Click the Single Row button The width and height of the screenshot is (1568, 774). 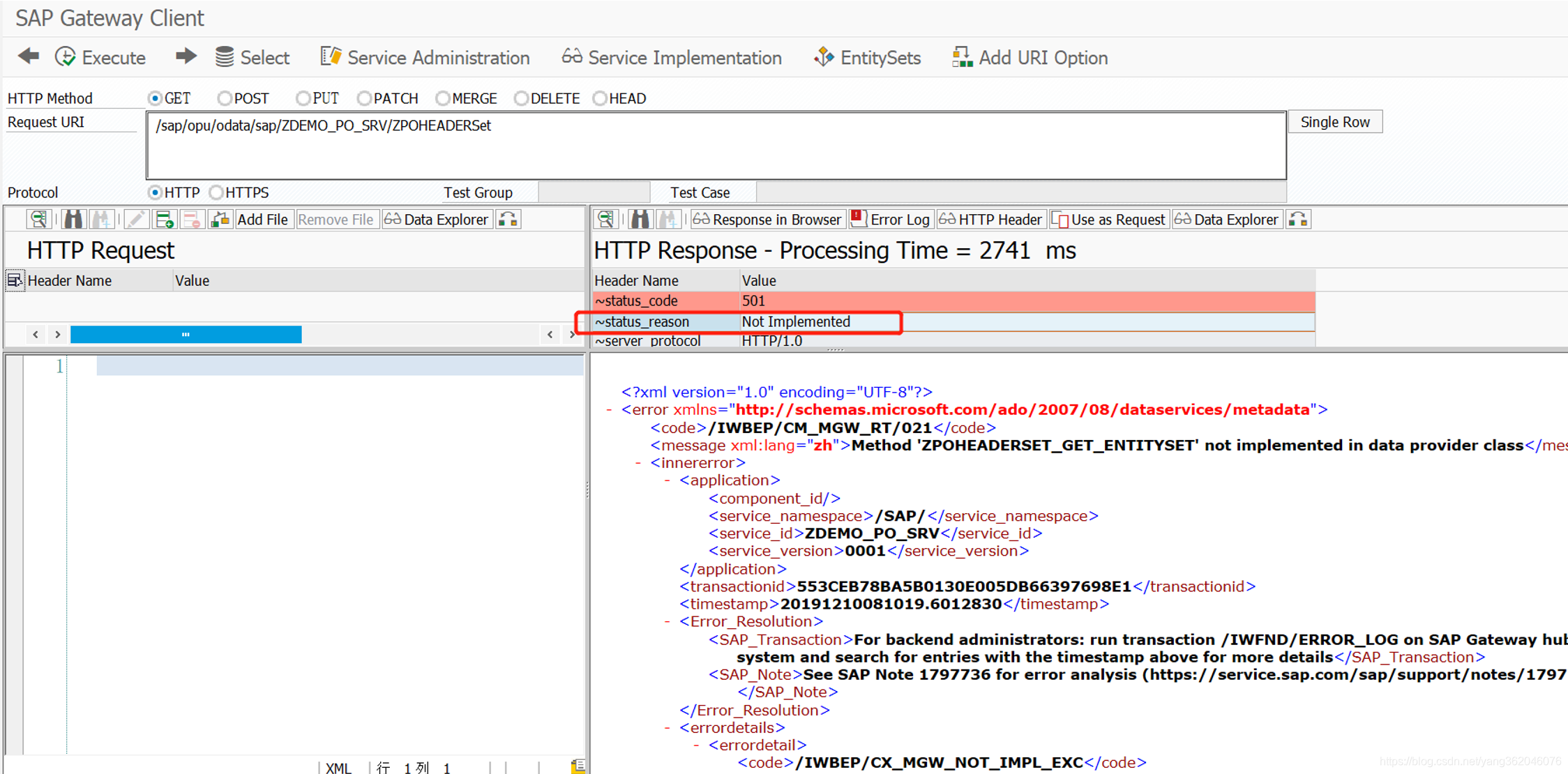pyautogui.click(x=1334, y=122)
